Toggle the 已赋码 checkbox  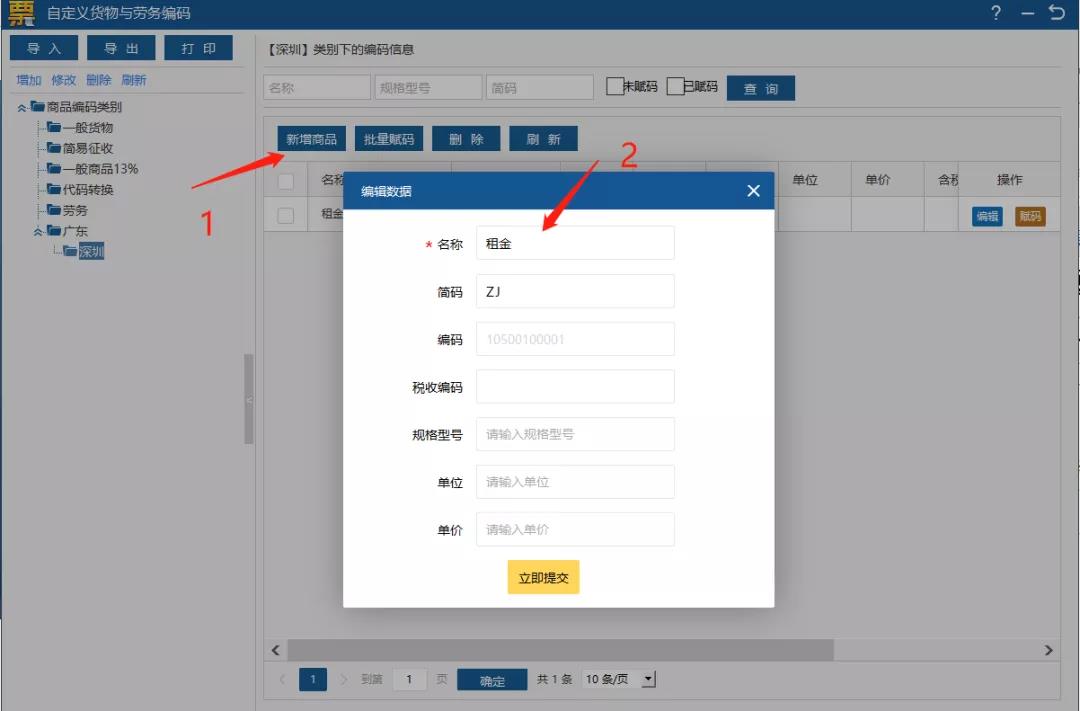(x=675, y=86)
